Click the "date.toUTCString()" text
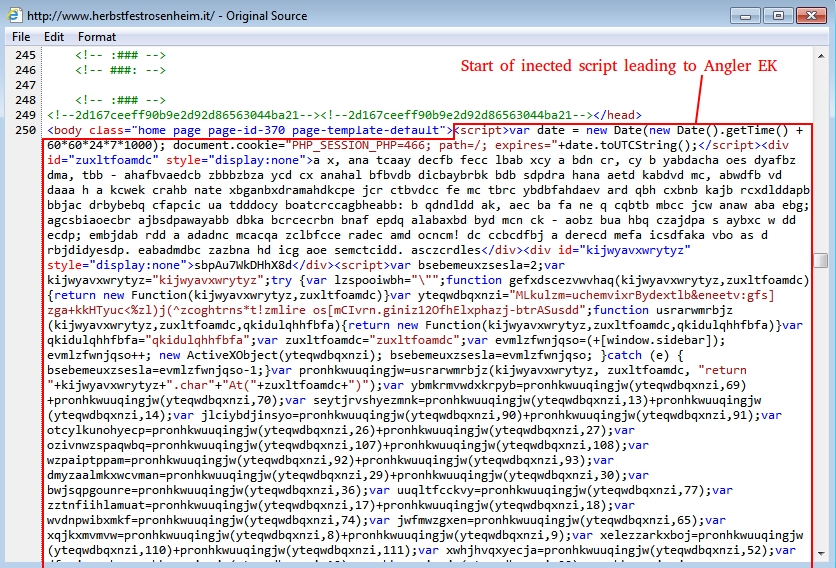The image size is (836, 568). coord(628,145)
